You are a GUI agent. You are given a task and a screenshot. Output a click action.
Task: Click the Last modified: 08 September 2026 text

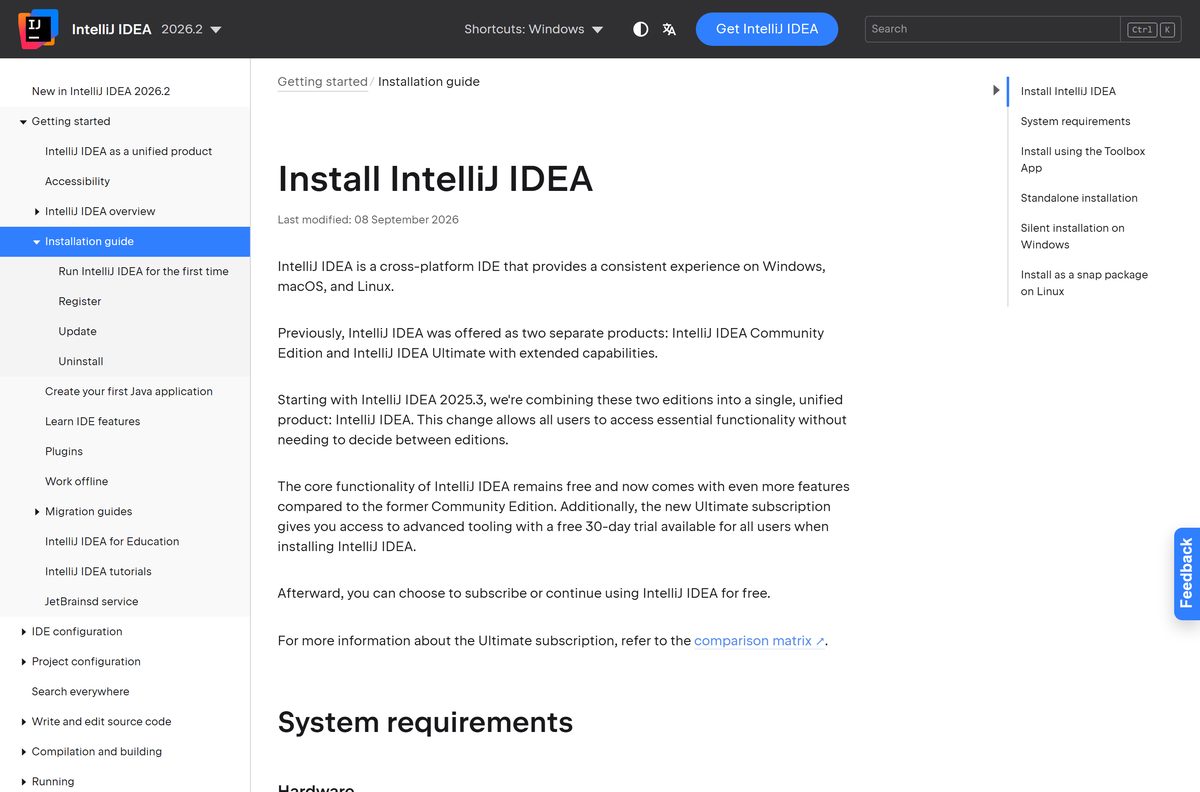pos(368,219)
